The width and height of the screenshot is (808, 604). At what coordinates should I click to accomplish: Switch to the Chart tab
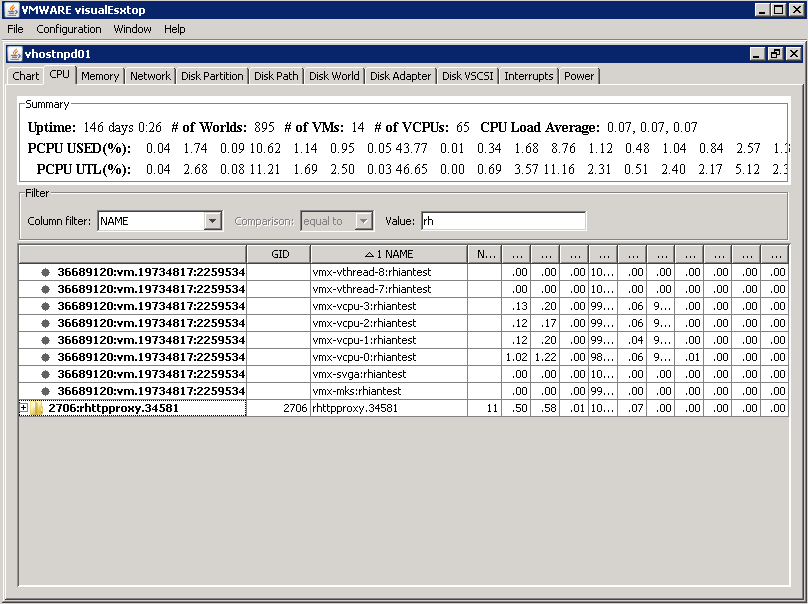pyautogui.click(x=26, y=76)
